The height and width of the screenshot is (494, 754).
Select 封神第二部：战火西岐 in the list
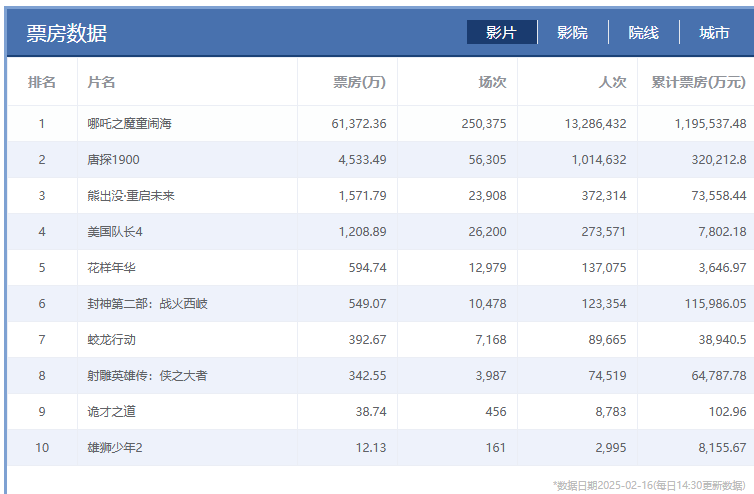[147, 304]
